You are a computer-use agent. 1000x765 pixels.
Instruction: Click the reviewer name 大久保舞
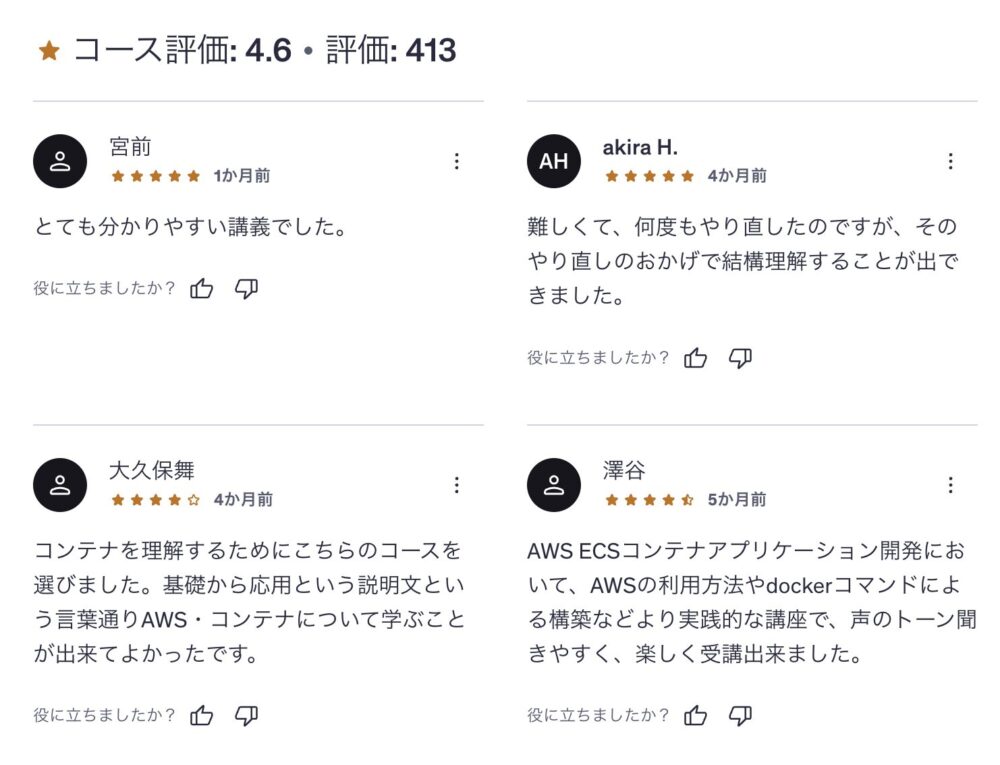point(152,471)
